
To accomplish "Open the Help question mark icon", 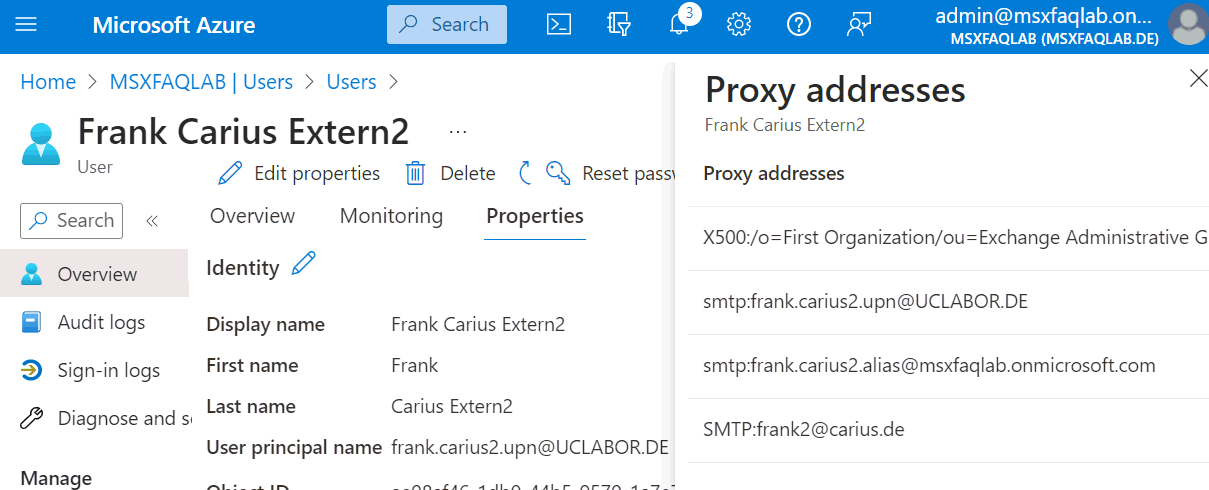I will tap(798, 25).
